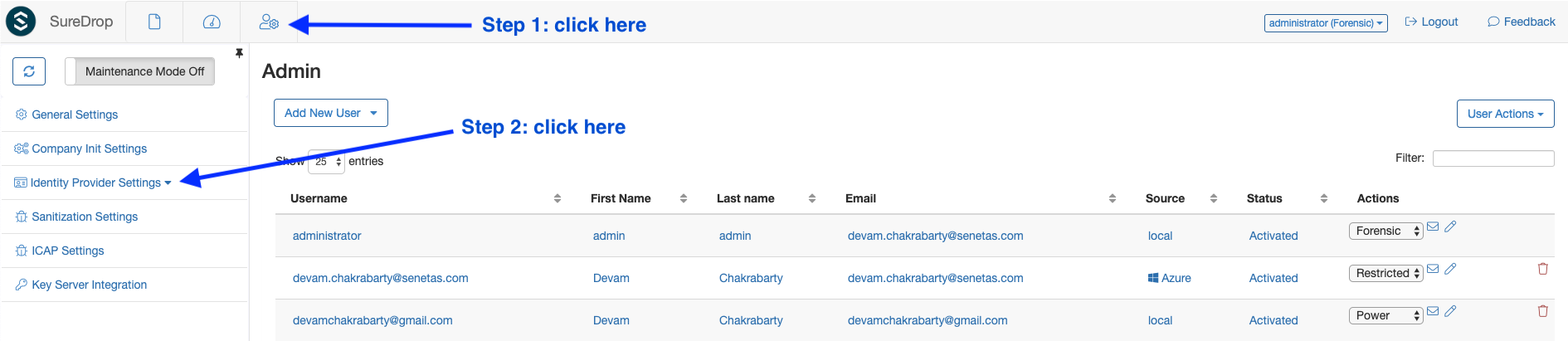Viewport: 1568px width, 341px height.
Task: Open the files document icon tab
Action: 154,22
